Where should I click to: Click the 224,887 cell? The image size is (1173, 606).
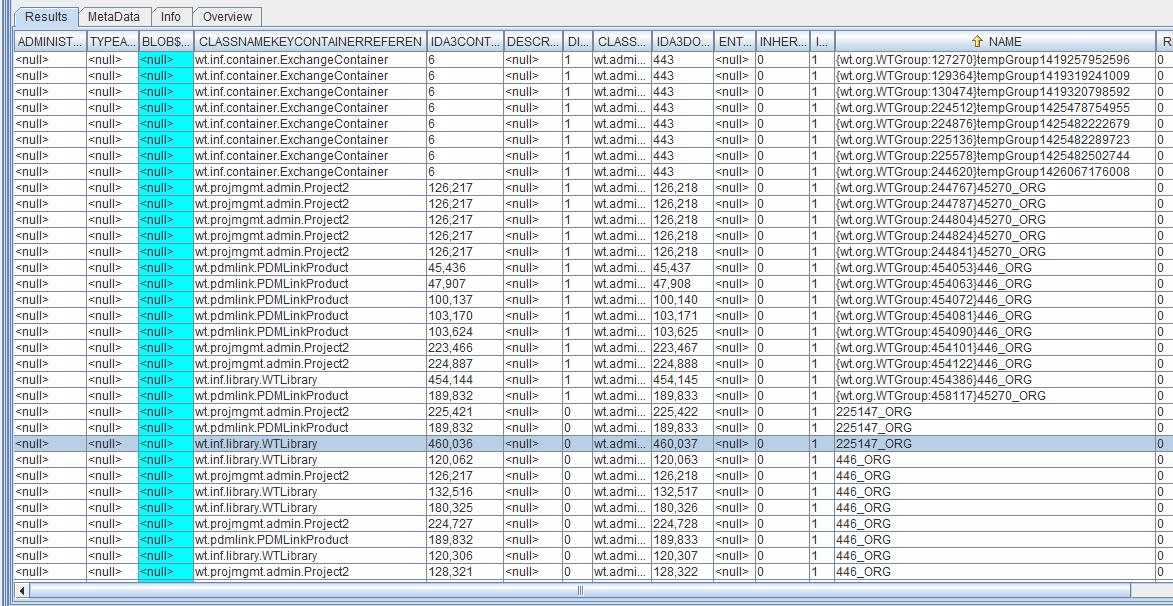[465, 364]
